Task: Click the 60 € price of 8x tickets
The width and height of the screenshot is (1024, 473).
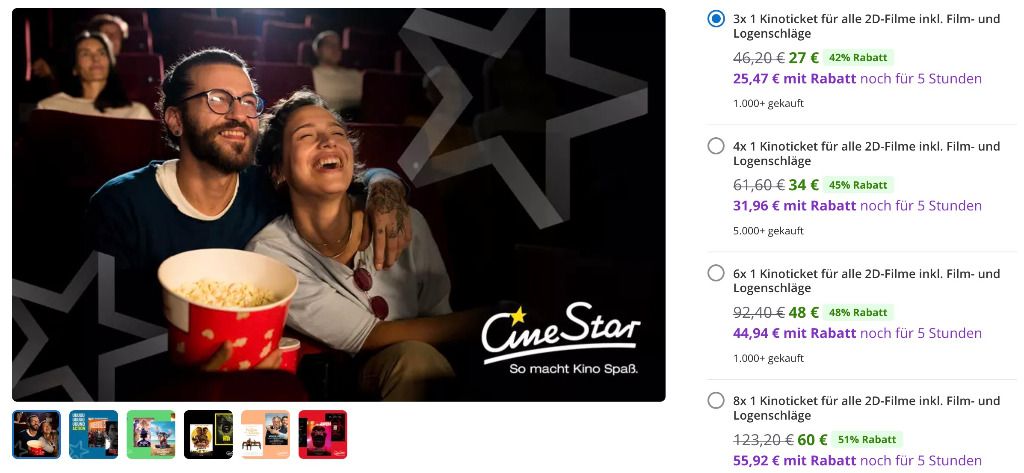Action: click(812, 440)
